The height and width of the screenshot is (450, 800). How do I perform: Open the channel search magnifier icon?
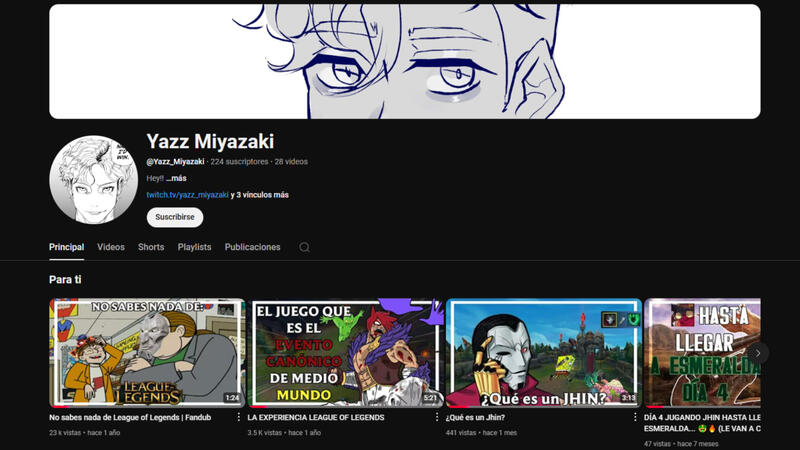coord(304,247)
